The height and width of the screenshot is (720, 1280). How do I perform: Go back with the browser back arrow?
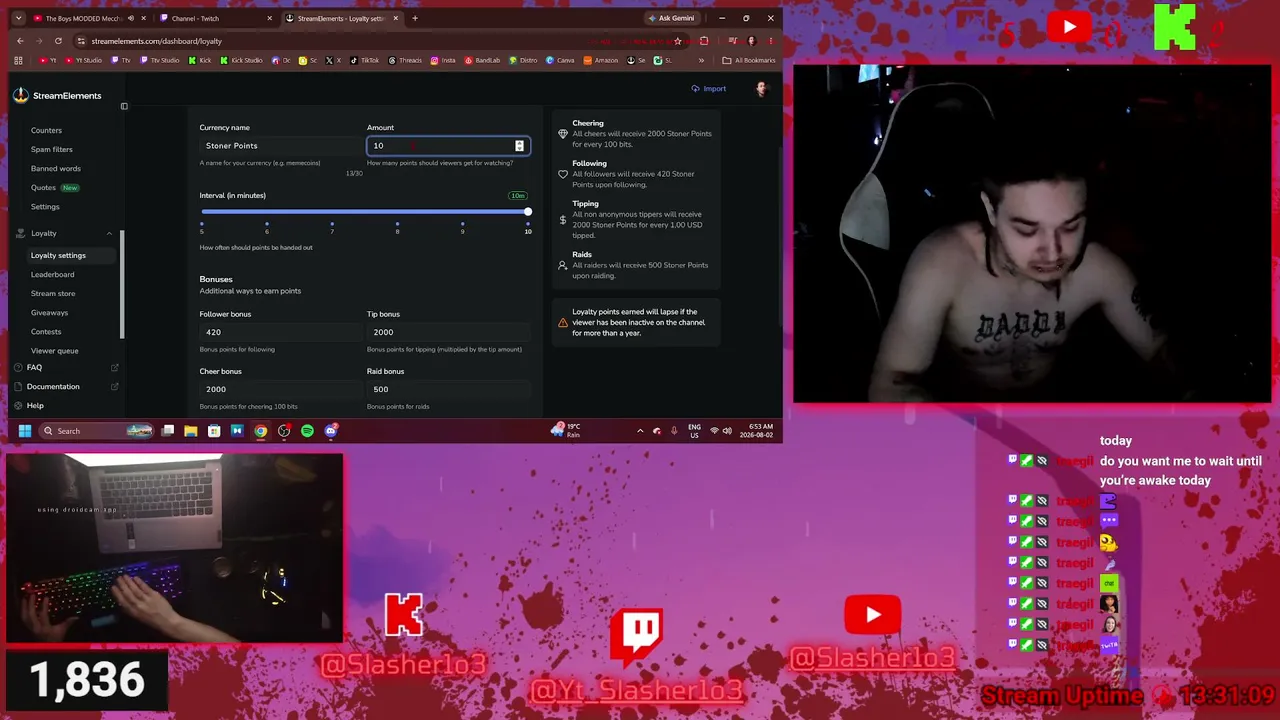(x=20, y=41)
